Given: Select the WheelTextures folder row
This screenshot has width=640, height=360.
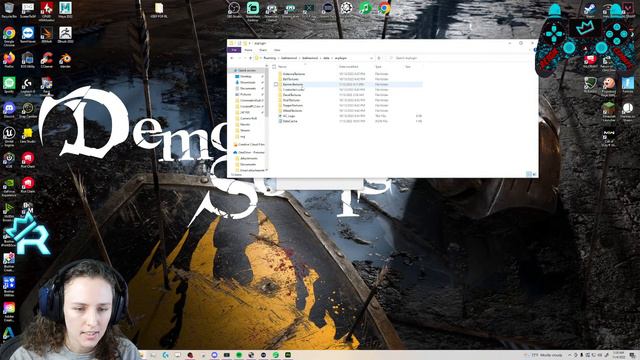Looking at the screenshot, I should 350,111.
